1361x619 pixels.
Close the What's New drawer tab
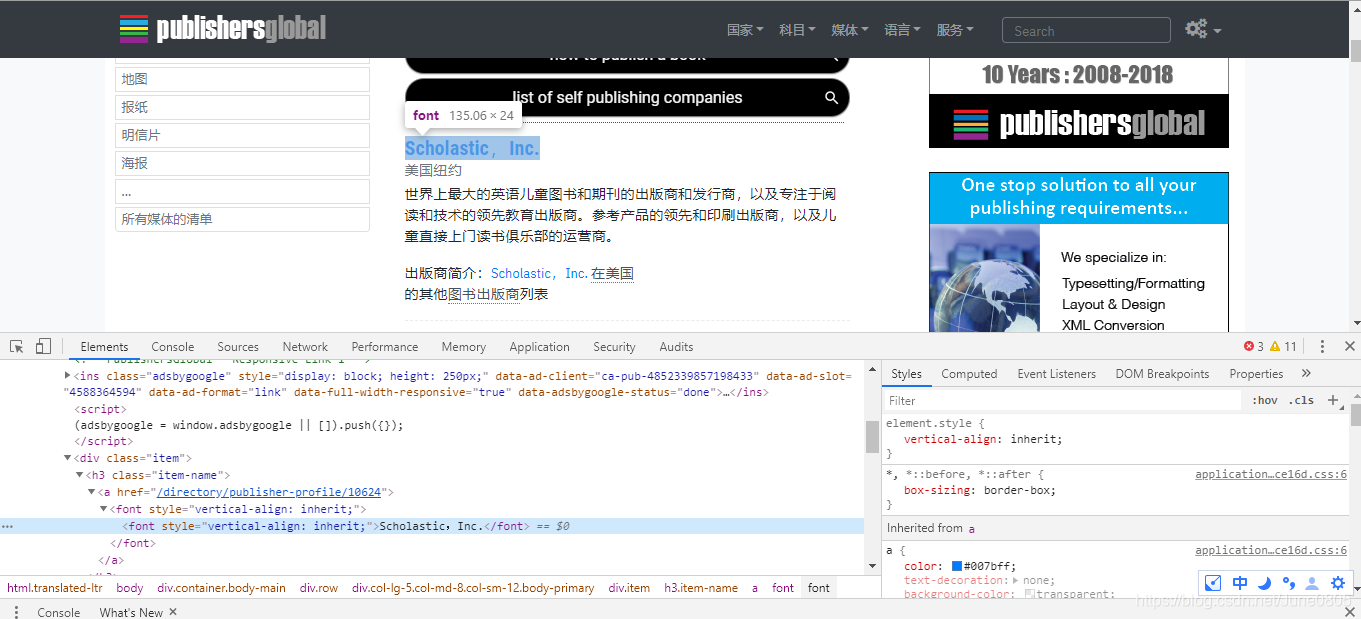coord(173,612)
